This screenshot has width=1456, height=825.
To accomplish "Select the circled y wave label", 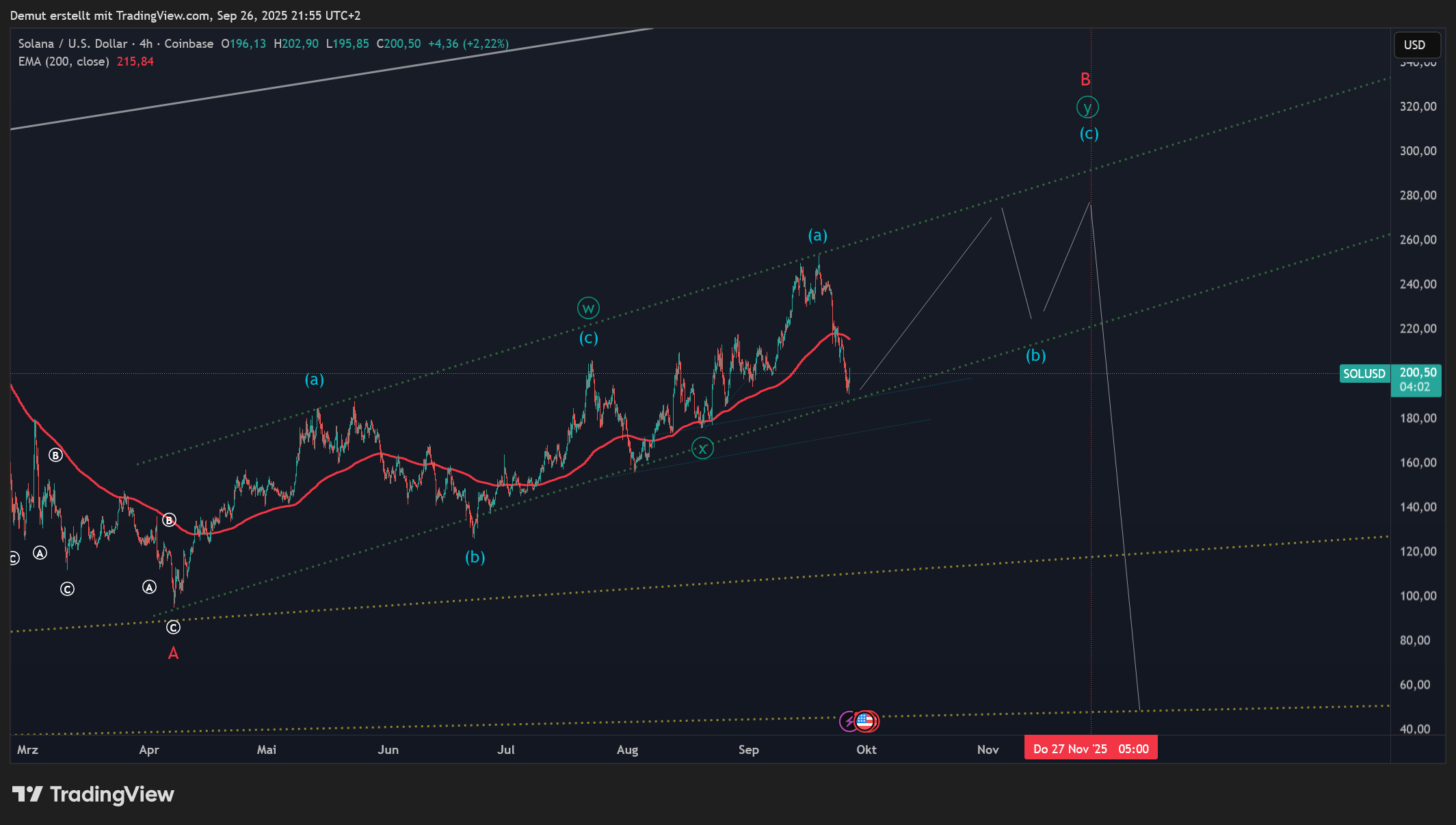I will (x=1087, y=107).
